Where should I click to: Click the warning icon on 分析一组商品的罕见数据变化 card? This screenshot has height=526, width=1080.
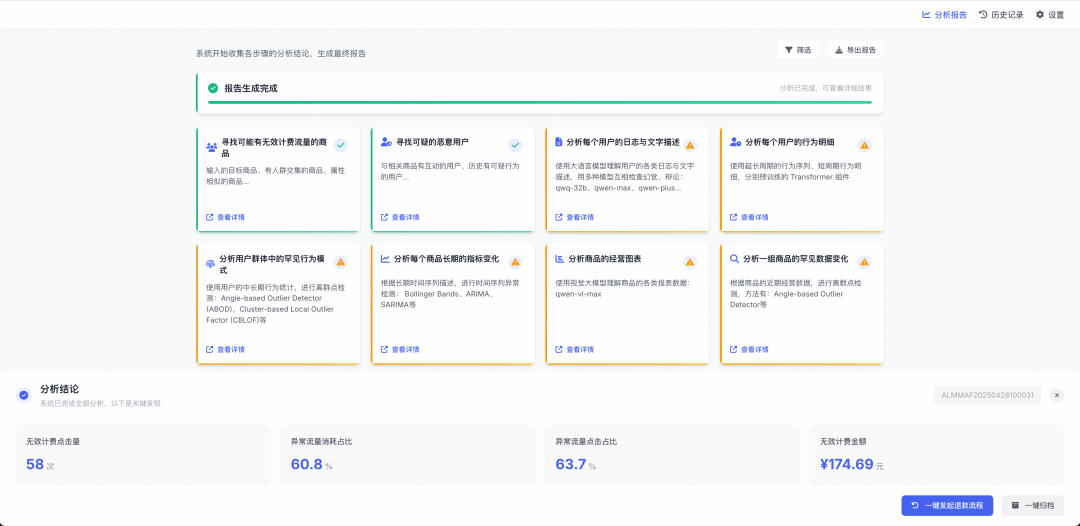click(864, 262)
